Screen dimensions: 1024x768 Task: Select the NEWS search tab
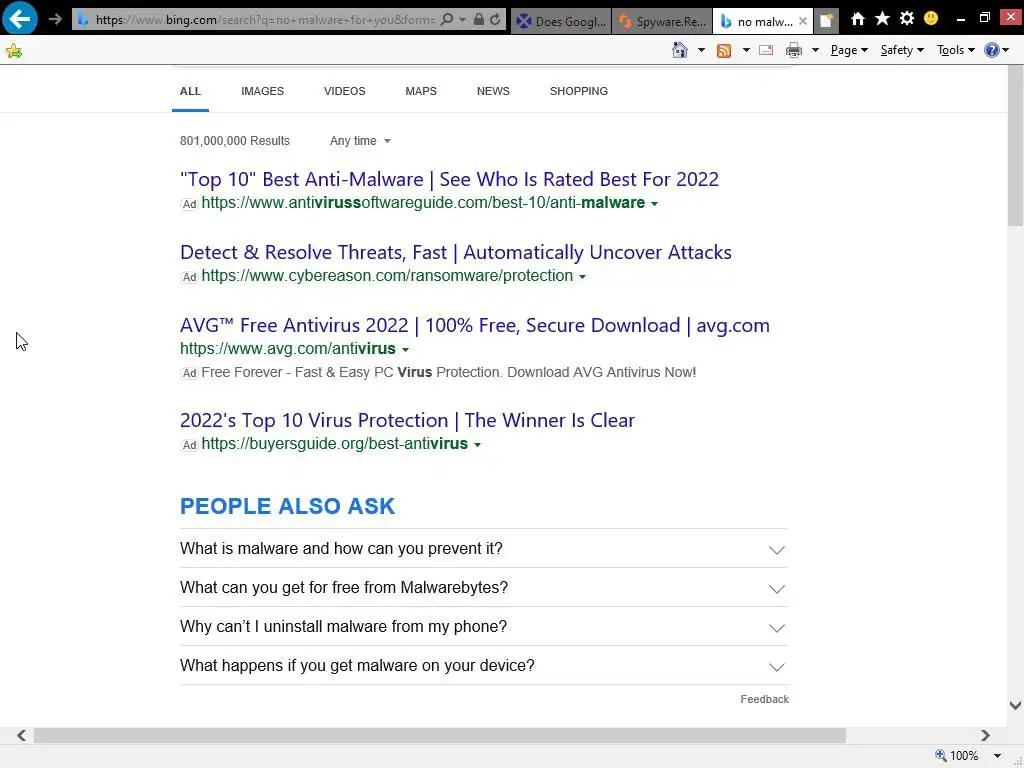coord(493,91)
